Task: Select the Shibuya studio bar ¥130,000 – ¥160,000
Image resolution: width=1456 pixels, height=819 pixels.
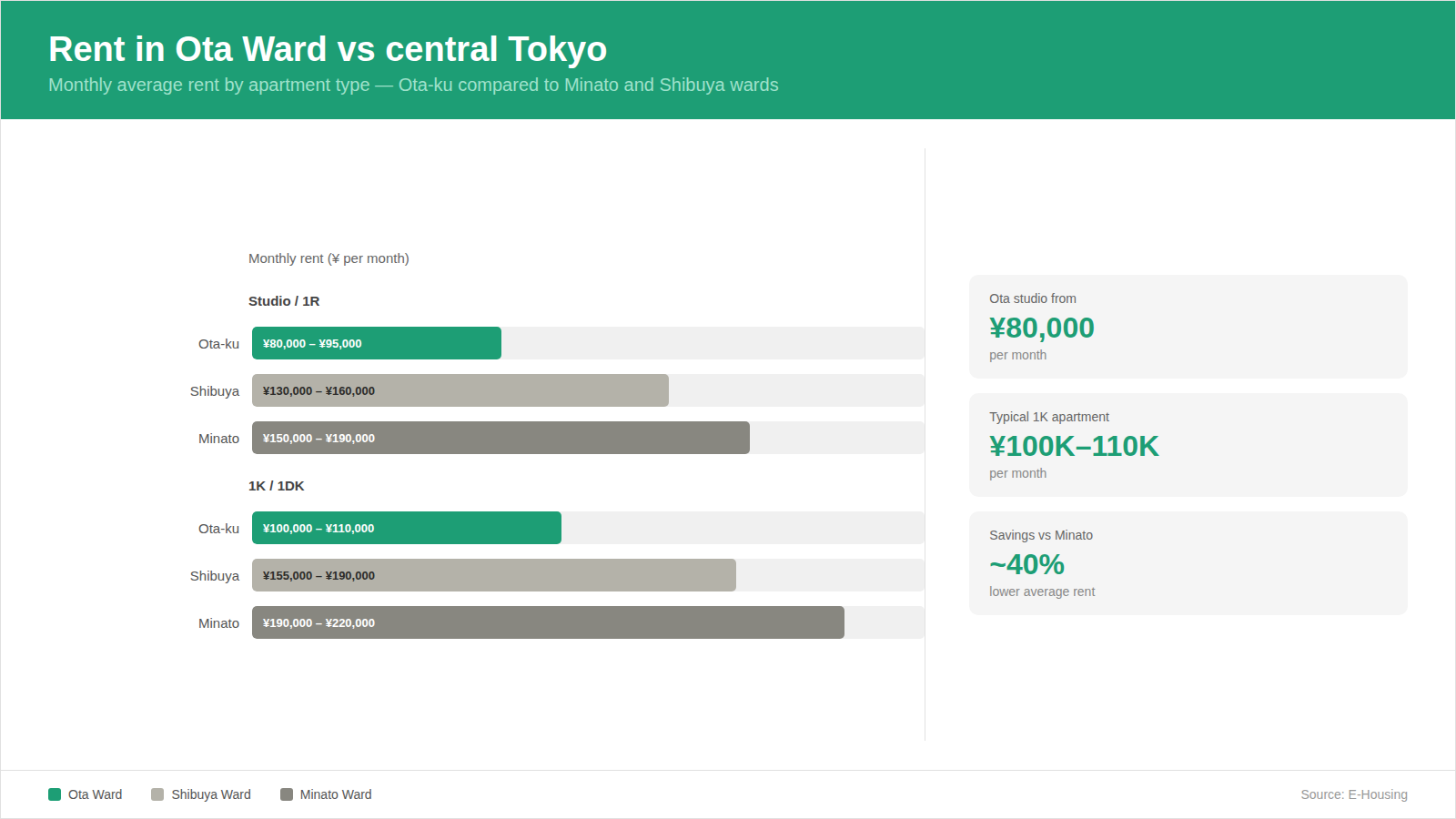Action: click(460, 390)
